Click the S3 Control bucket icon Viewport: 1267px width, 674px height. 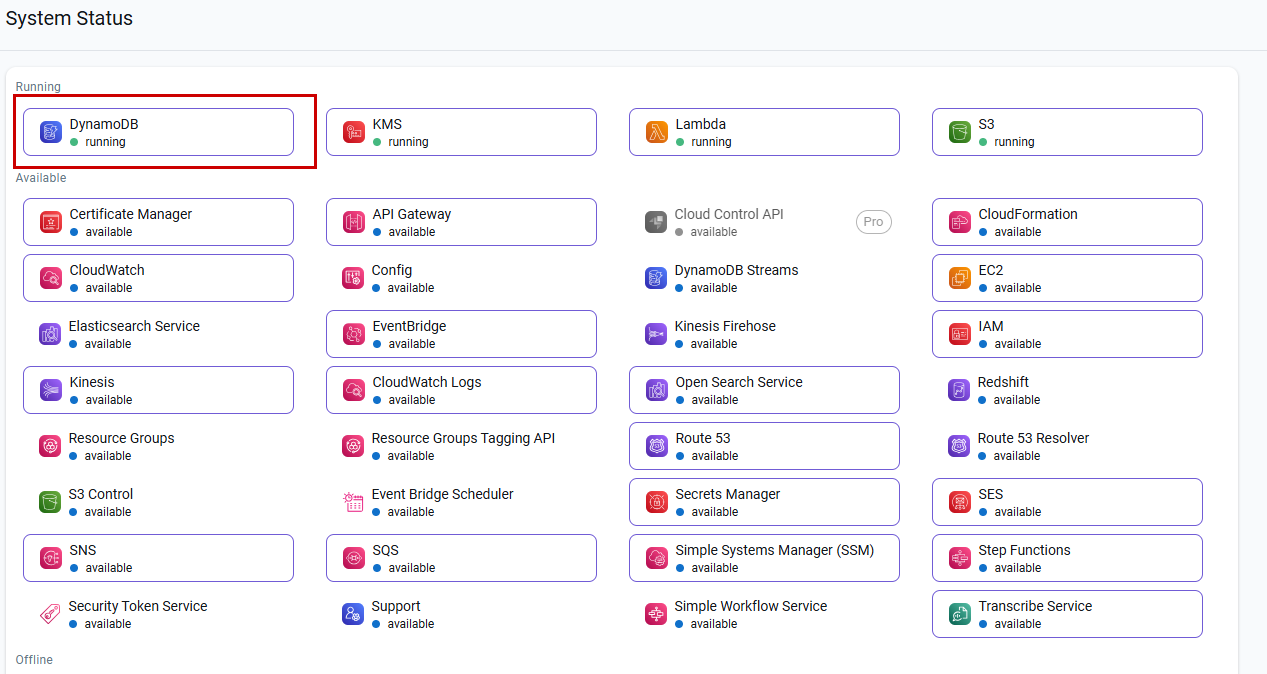point(50,502)
